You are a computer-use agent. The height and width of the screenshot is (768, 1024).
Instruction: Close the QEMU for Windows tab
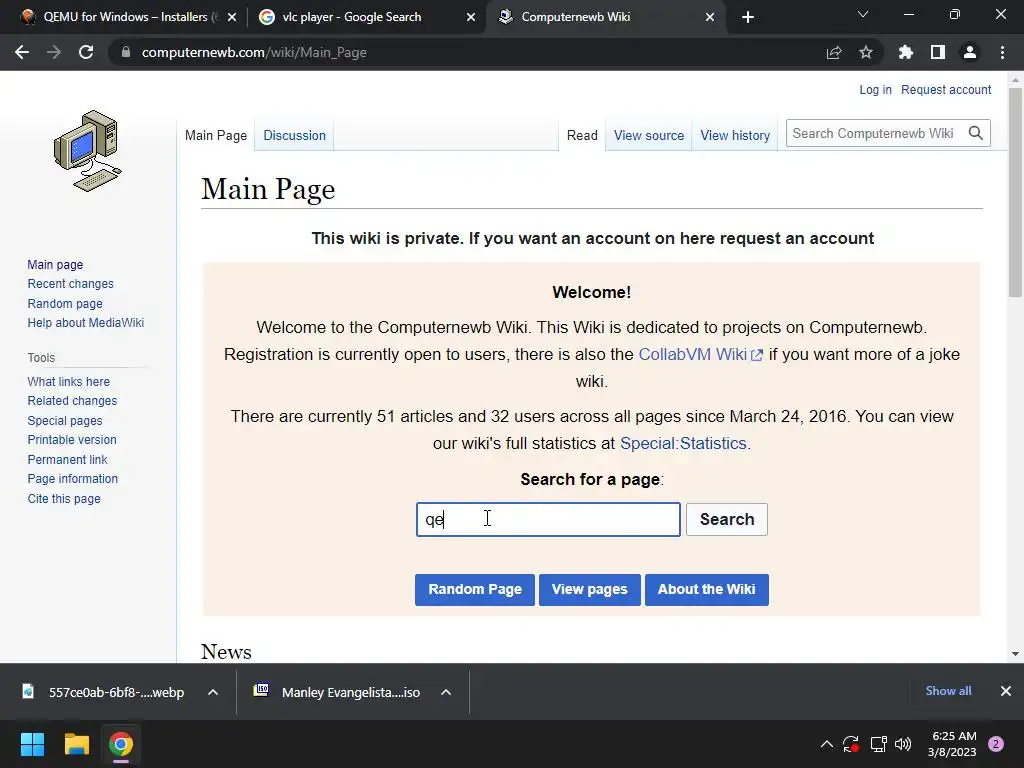point(232,17)
